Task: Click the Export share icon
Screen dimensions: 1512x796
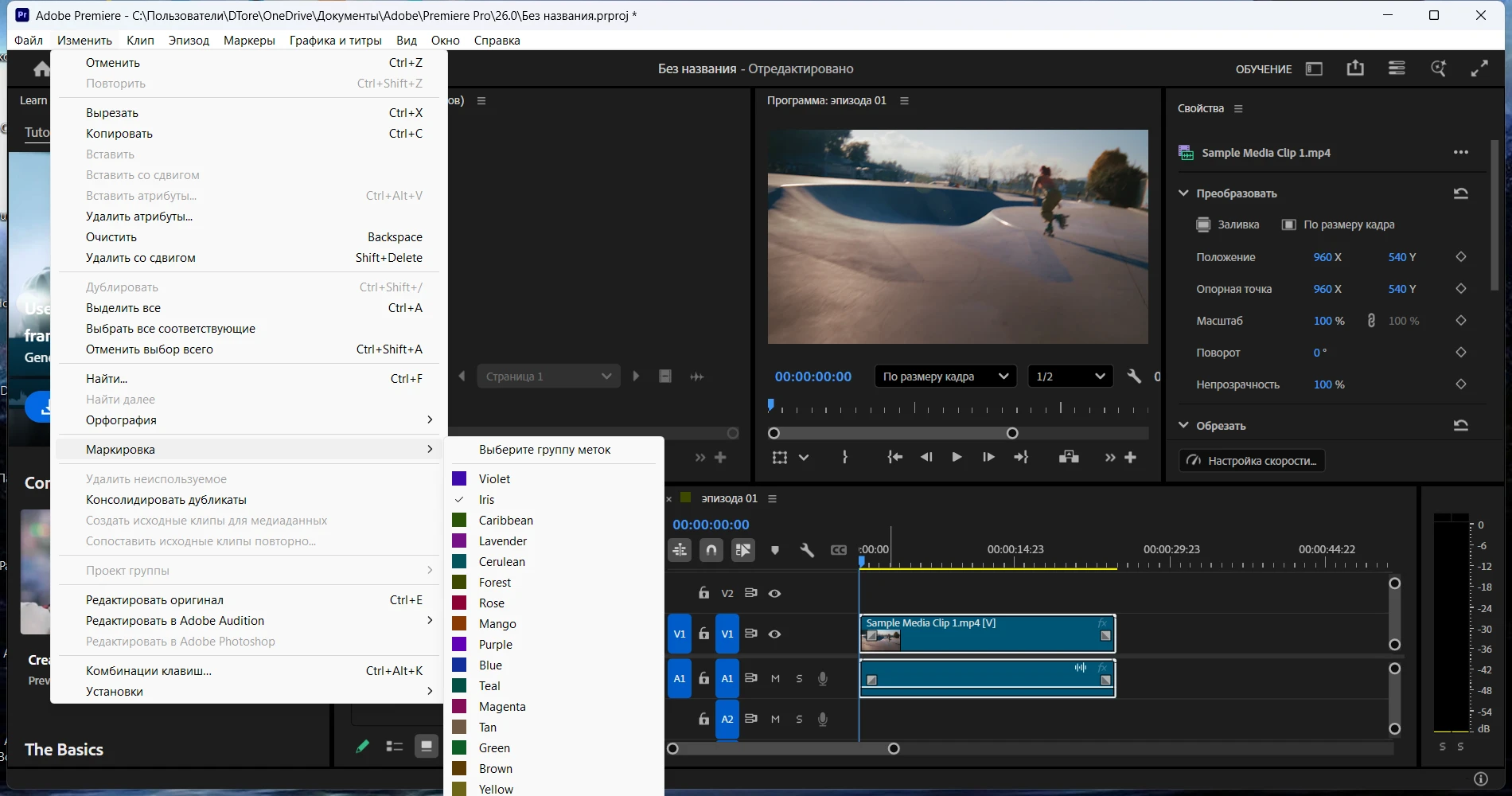Action: tap(1355, 68)
